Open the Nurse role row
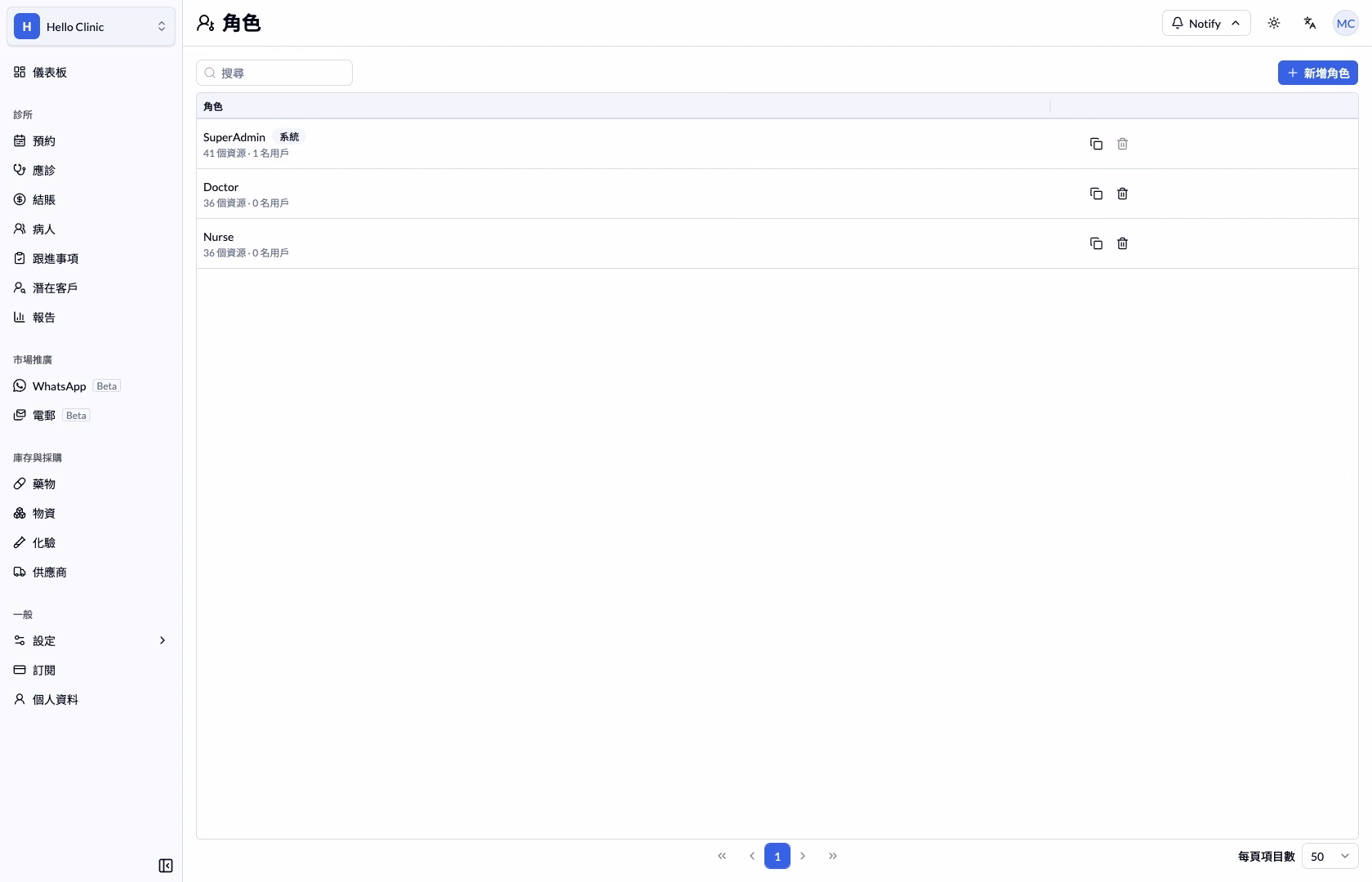This screenshot has height=882, width=1372. pyautogui.click(x=777, y=243)
